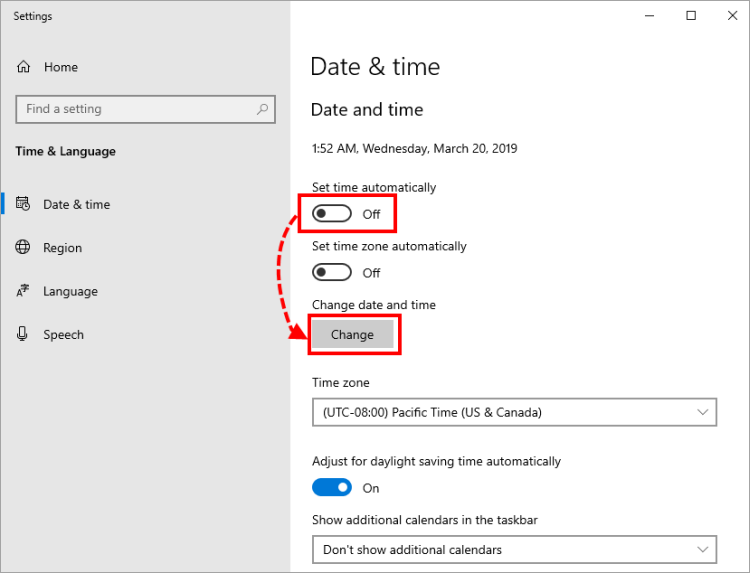Click Show additional calendars in taskbar label
The image size is (750, 573).
point(425,520)
